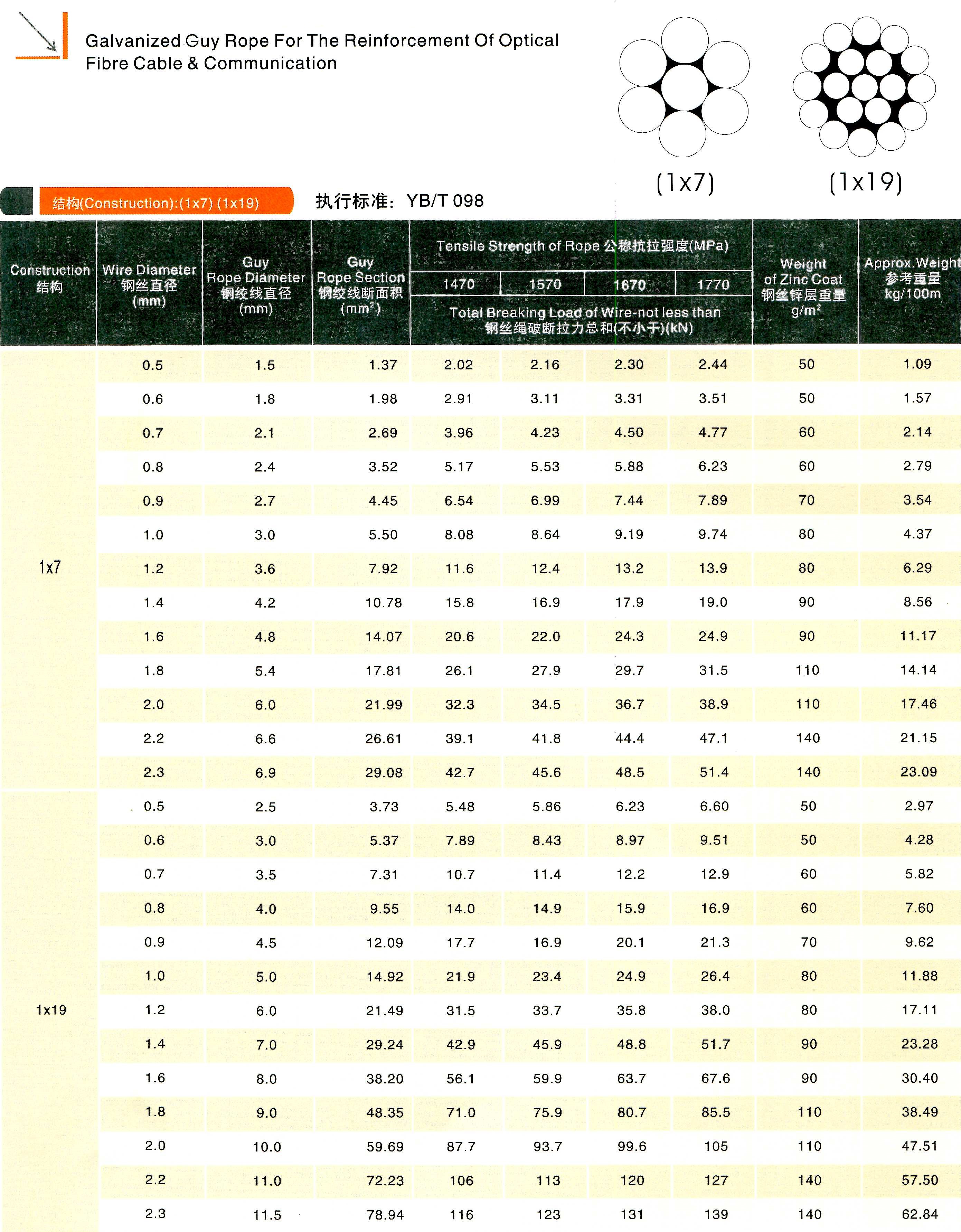Click the breaking load value '67.6'
The width and height of the screenshot is (961, 1232).
pos(716,1078)
